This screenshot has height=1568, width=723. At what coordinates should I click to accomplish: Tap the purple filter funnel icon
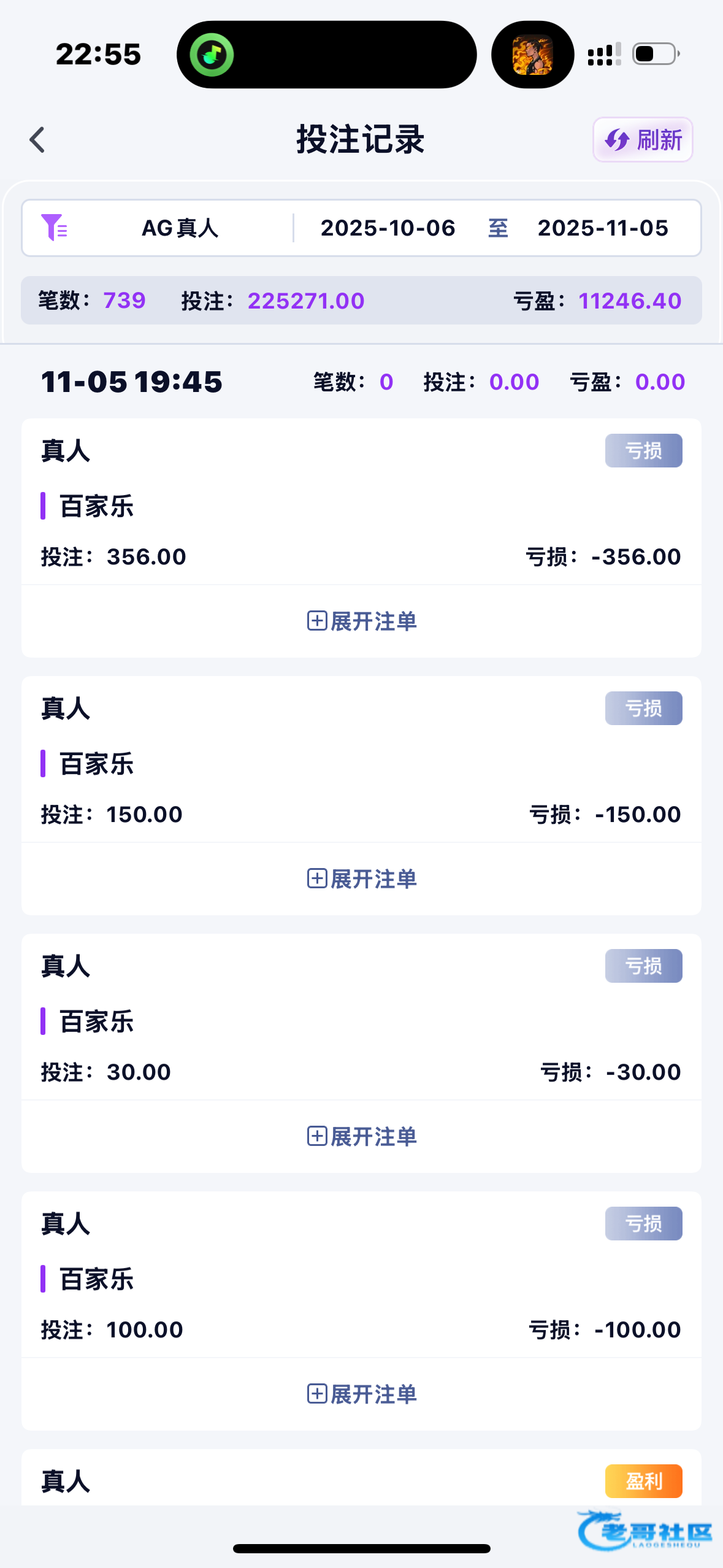[x=53, y=228]
